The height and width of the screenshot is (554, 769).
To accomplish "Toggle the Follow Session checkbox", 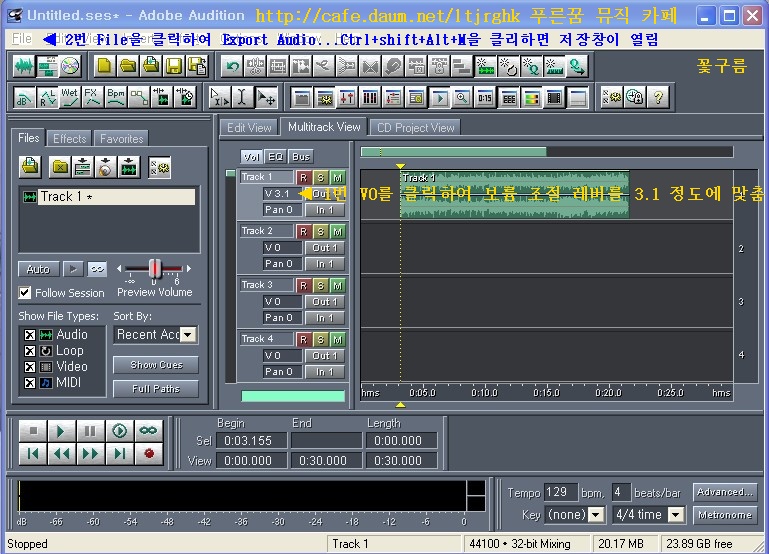I will (x=25, y=293).
